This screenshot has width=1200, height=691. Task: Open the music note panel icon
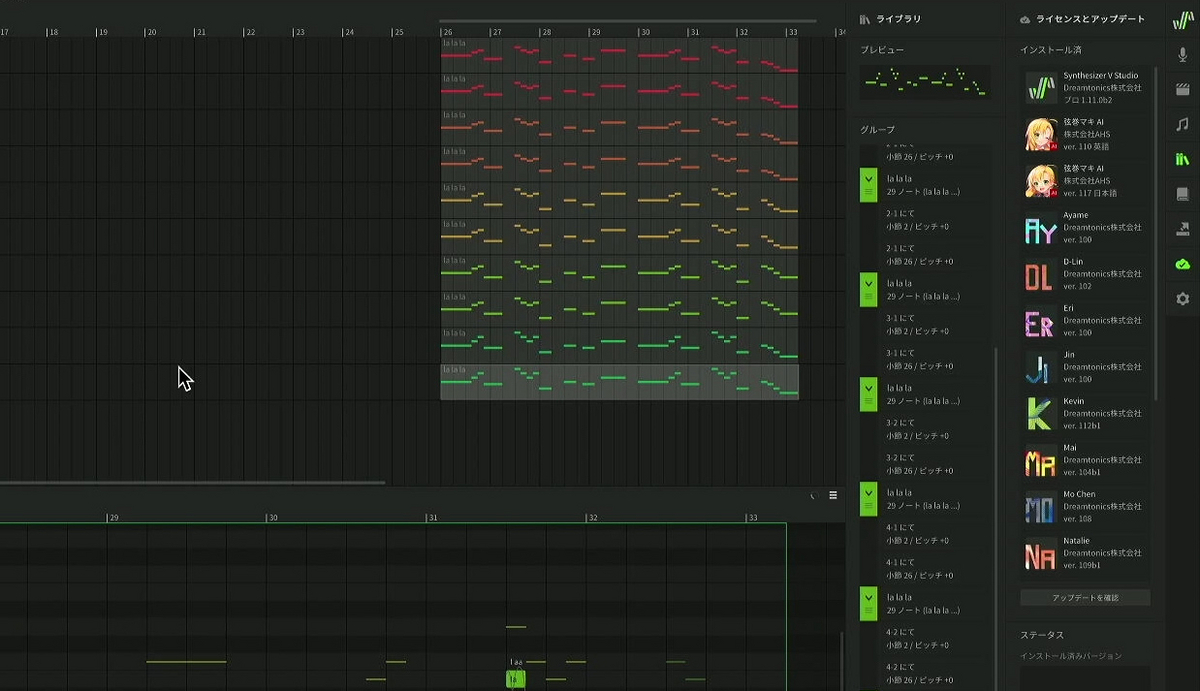[x=1183, y=124]
